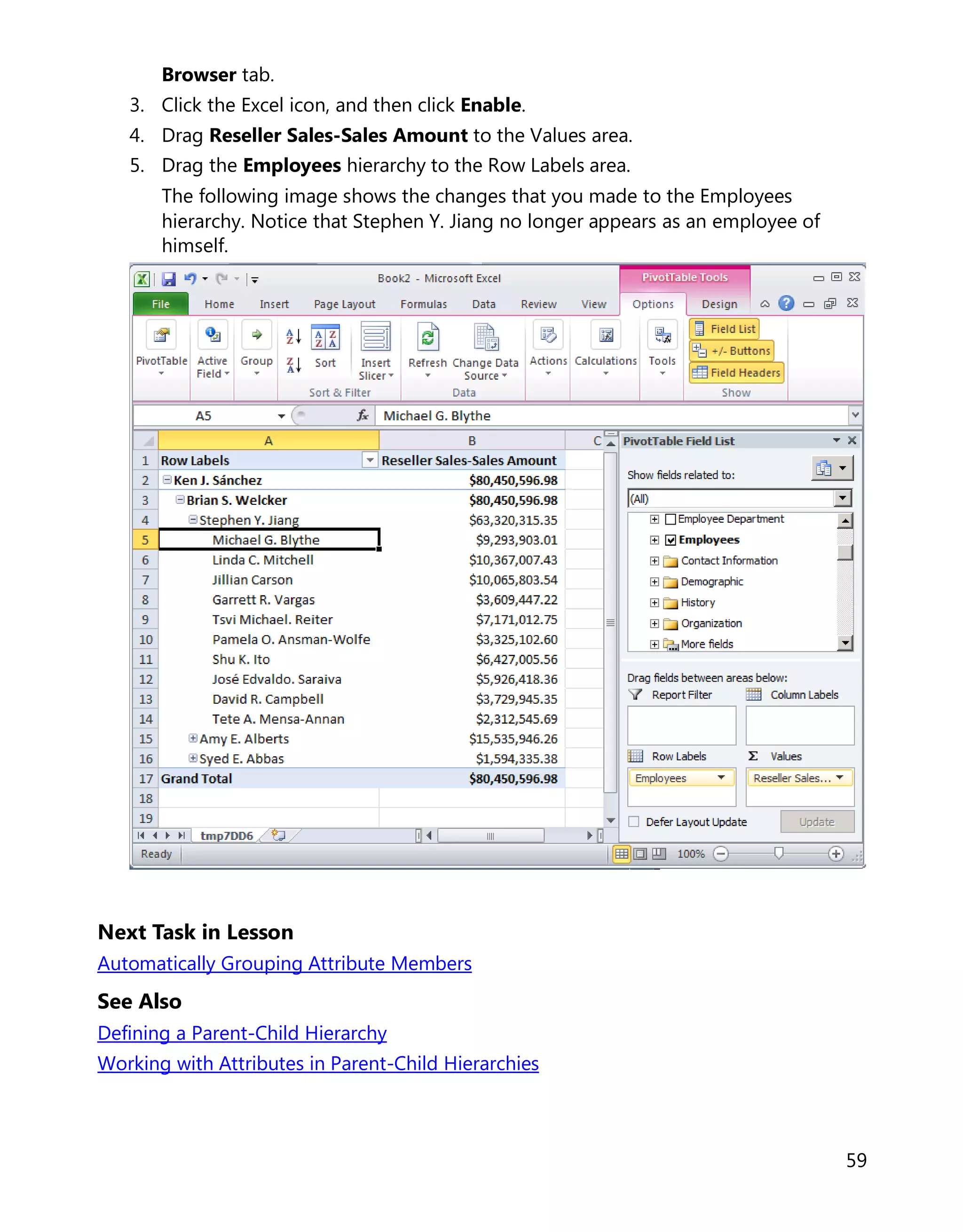This screenshot has width=963, height=1232.
Task: Open the Group ribbon button
Action: point(257,349)
